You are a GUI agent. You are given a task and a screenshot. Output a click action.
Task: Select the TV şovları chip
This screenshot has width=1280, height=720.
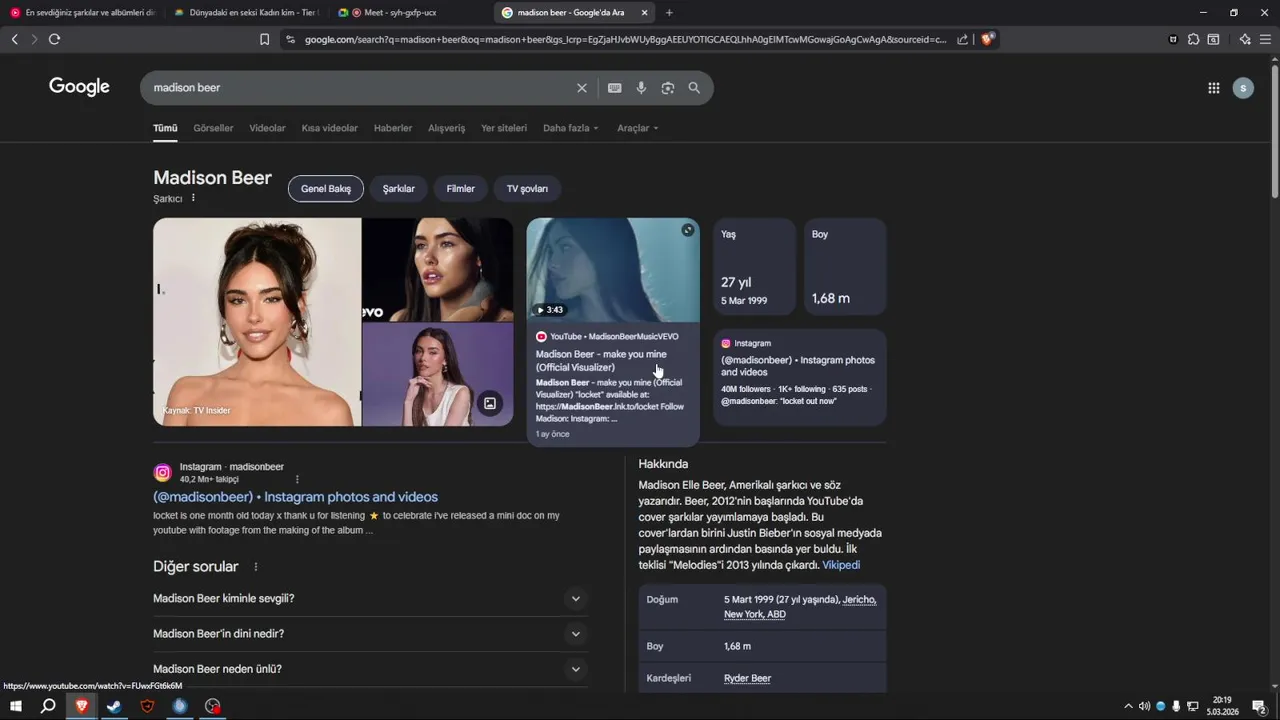pos(527,188)
